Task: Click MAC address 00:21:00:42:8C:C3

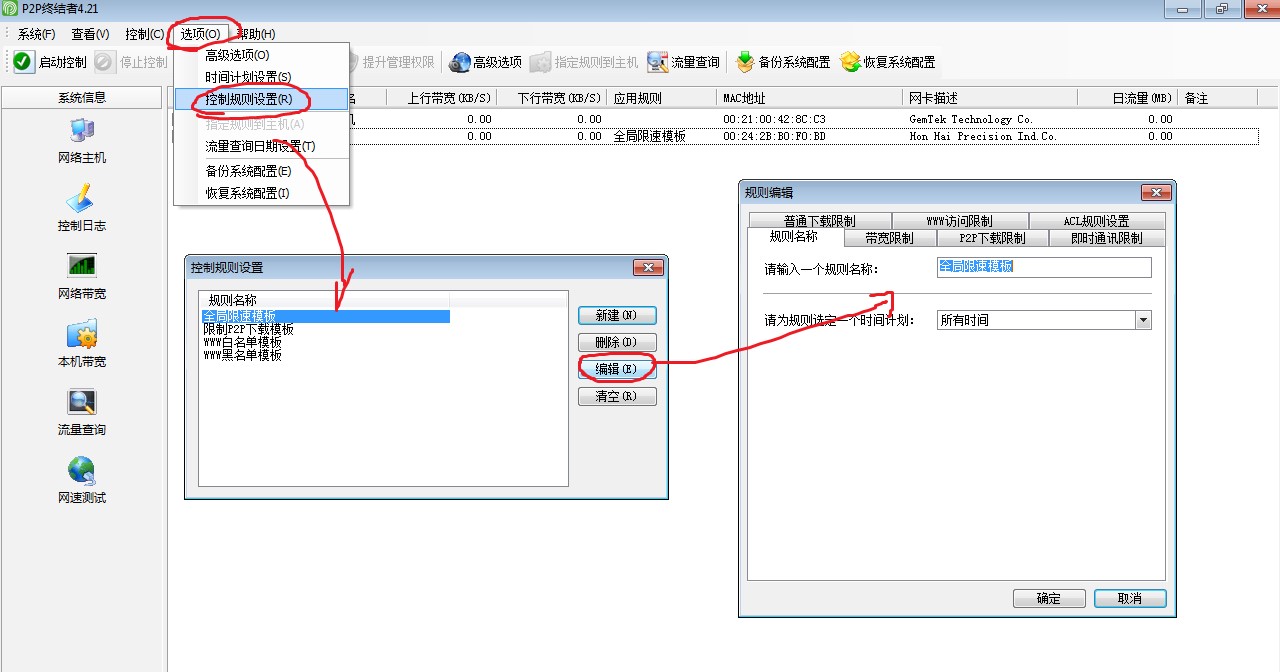Action: (774, 119)
